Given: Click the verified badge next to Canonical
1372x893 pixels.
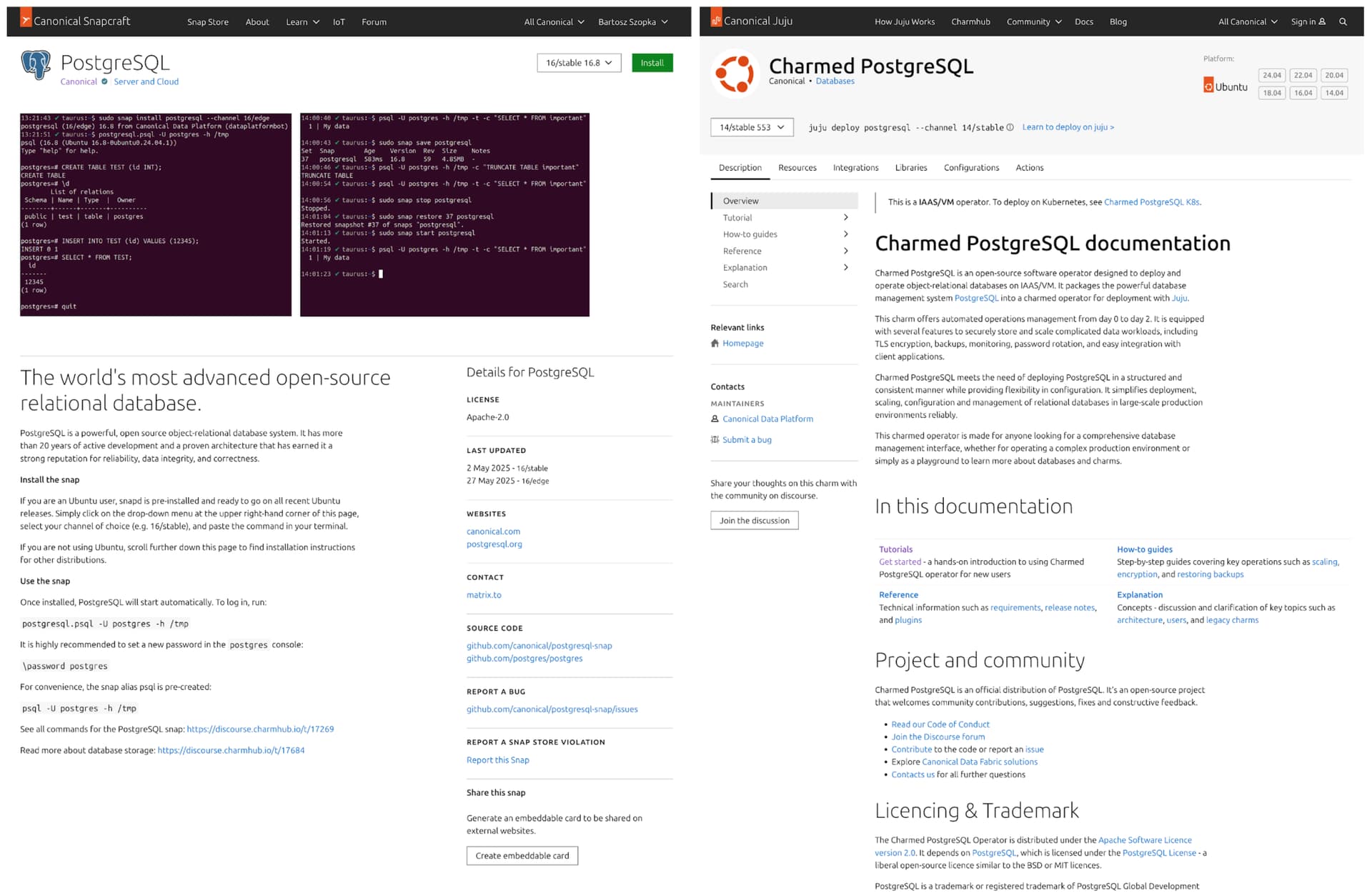Looking at the screenshot, I should coord(105,82).
